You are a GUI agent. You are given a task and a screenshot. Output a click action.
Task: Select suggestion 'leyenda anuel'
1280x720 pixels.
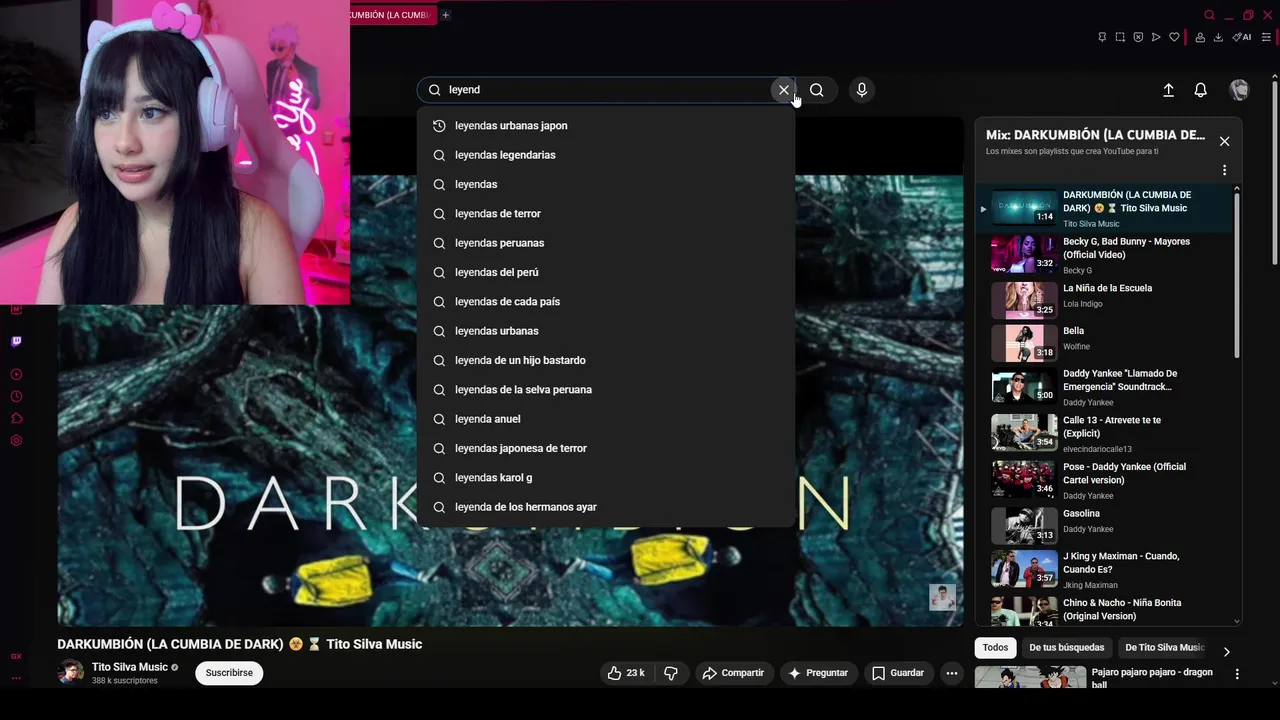pos(606,419)
